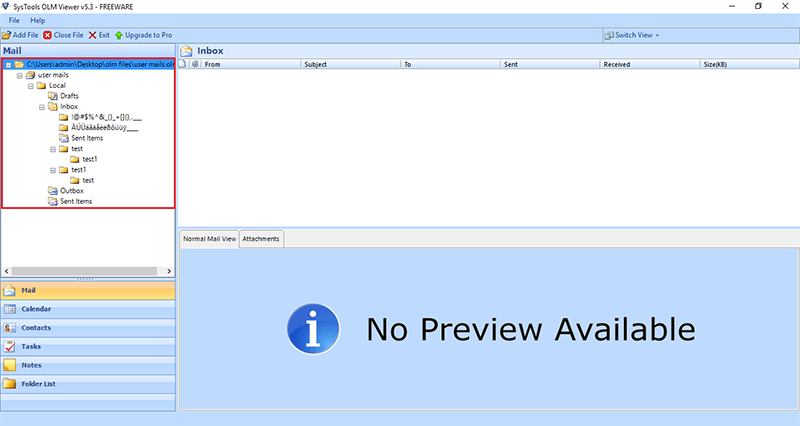Sort by Subject column header

(x=351, y=64)
